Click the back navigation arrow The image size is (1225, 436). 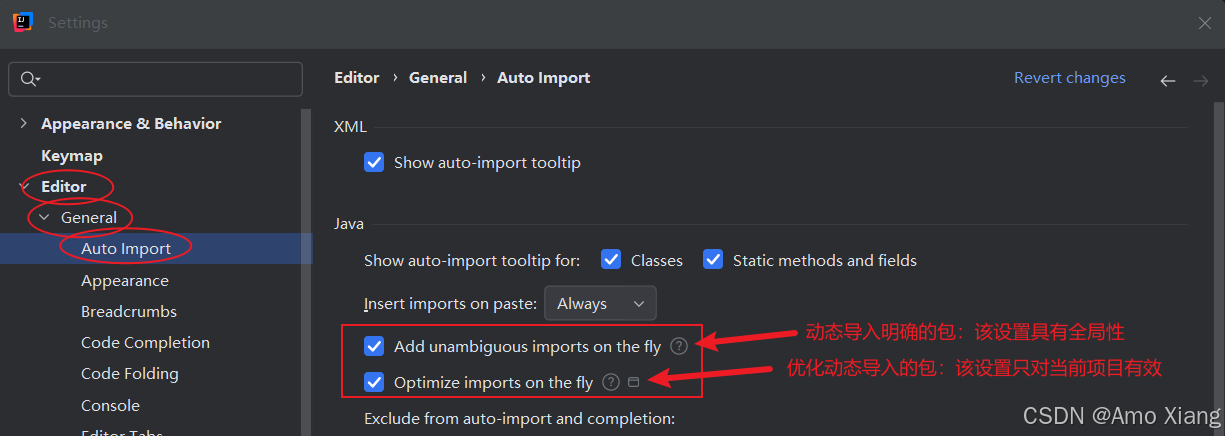click(x=1167, y=80)
